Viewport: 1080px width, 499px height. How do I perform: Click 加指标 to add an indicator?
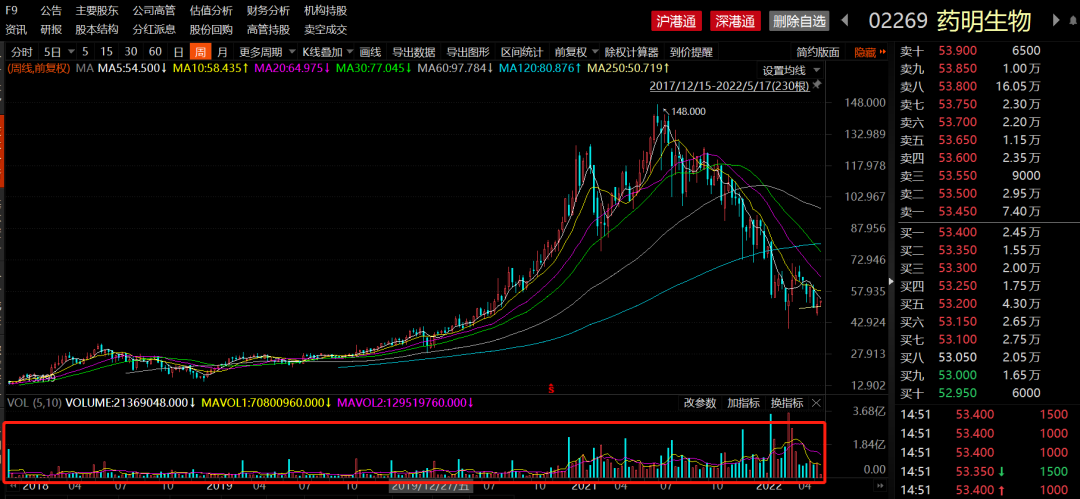(x=743, y=403)
